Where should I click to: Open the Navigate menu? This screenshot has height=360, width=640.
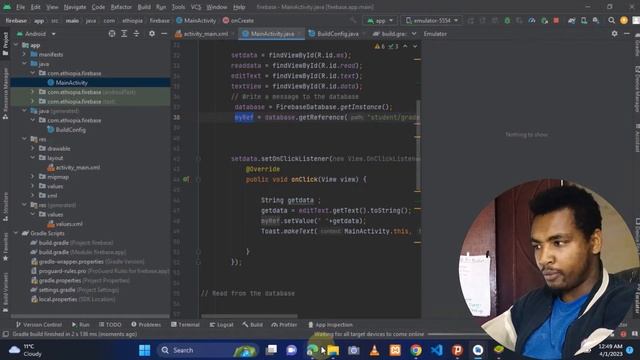pyautogui.click(x=75, y=7)
